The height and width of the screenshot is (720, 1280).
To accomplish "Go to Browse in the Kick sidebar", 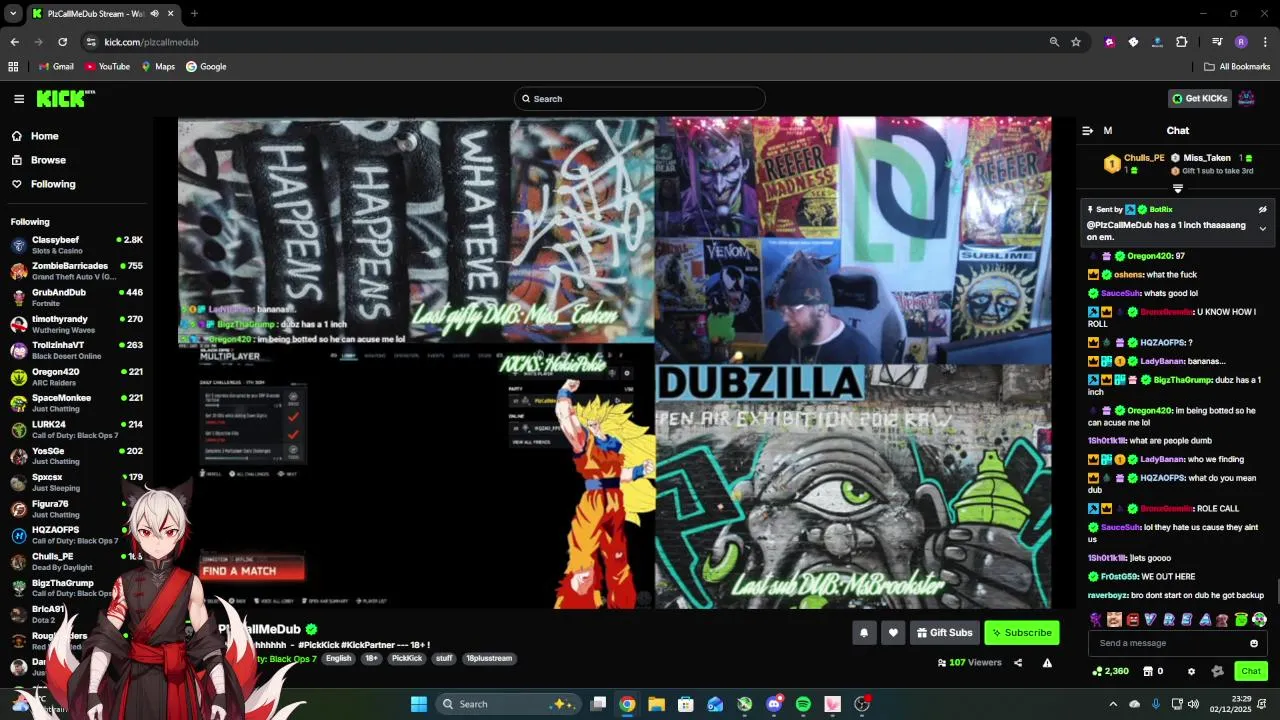I will tap(39, 160).
